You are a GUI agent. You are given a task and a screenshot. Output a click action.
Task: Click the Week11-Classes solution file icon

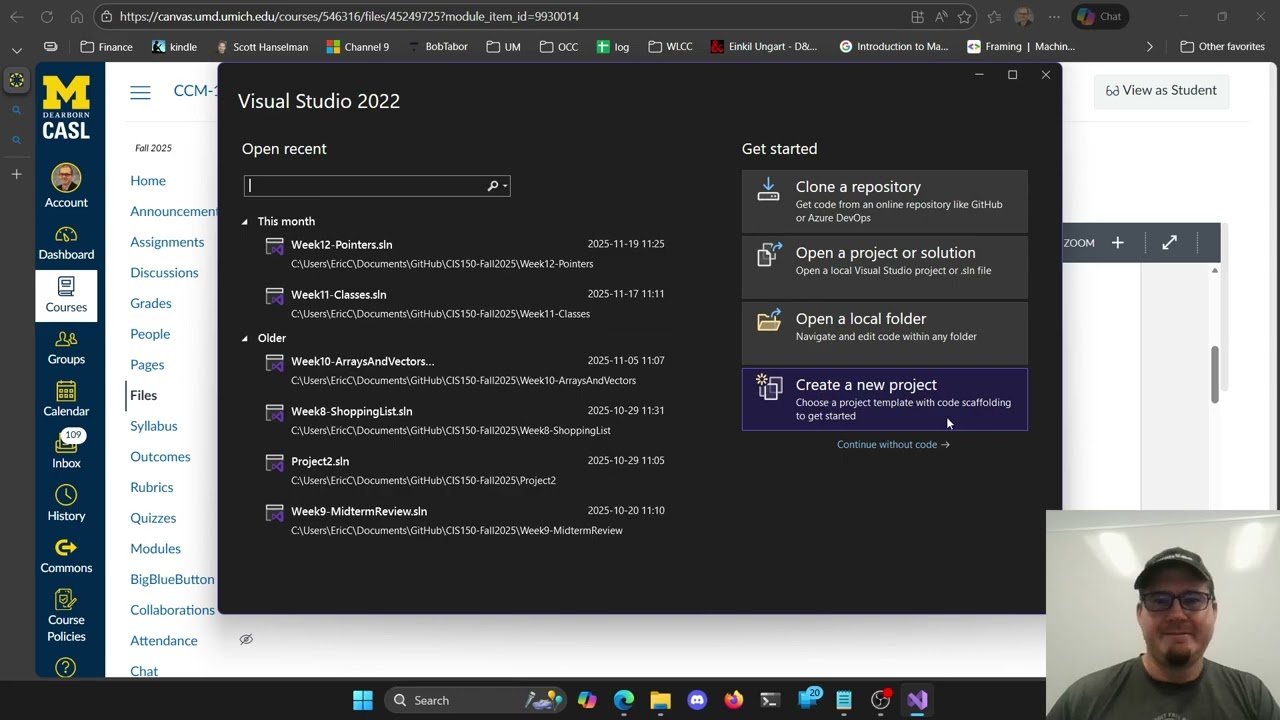point(274,296)
